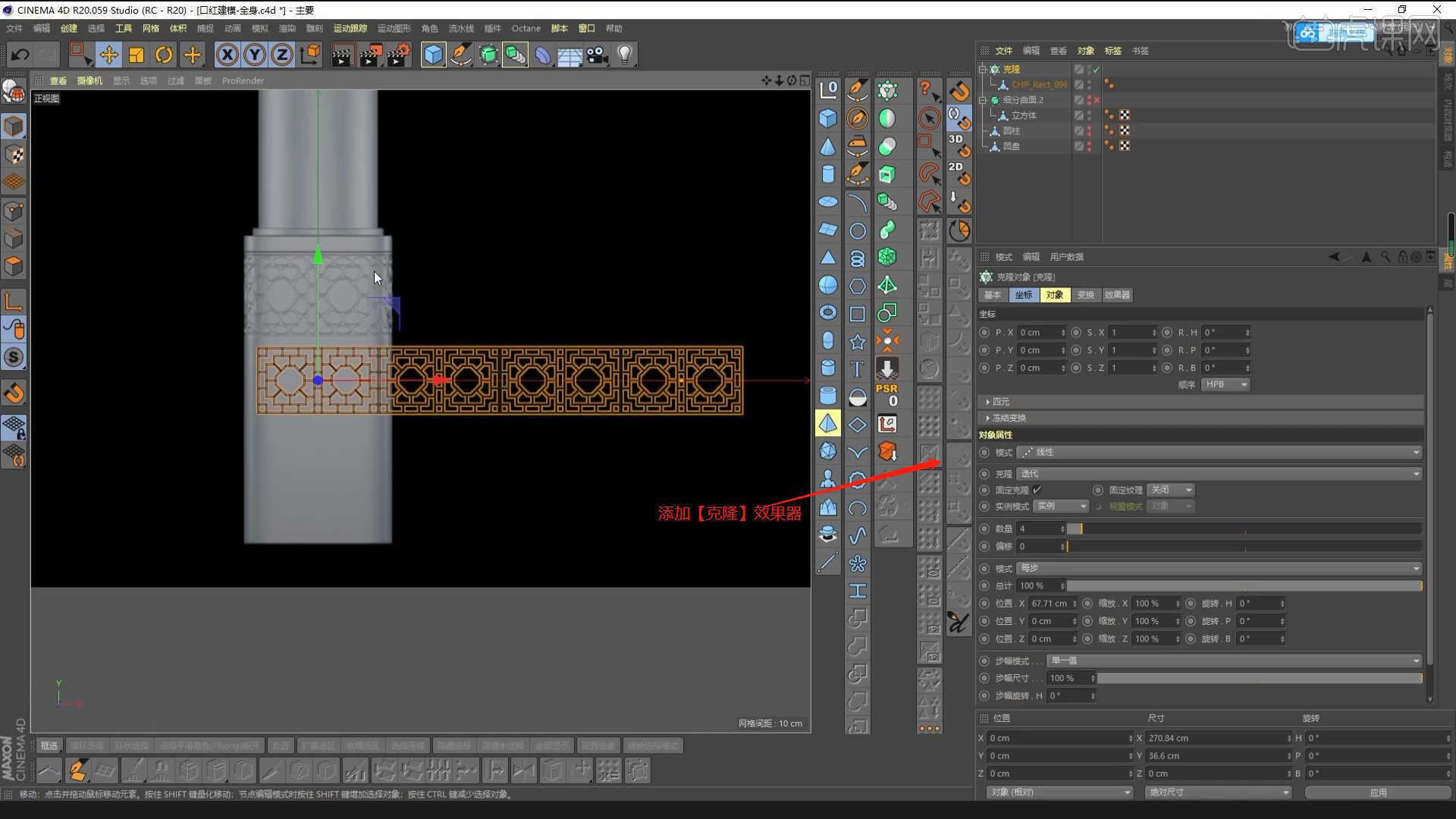Click 位置.X field showing 67.71 cm

pos(1053,604)
